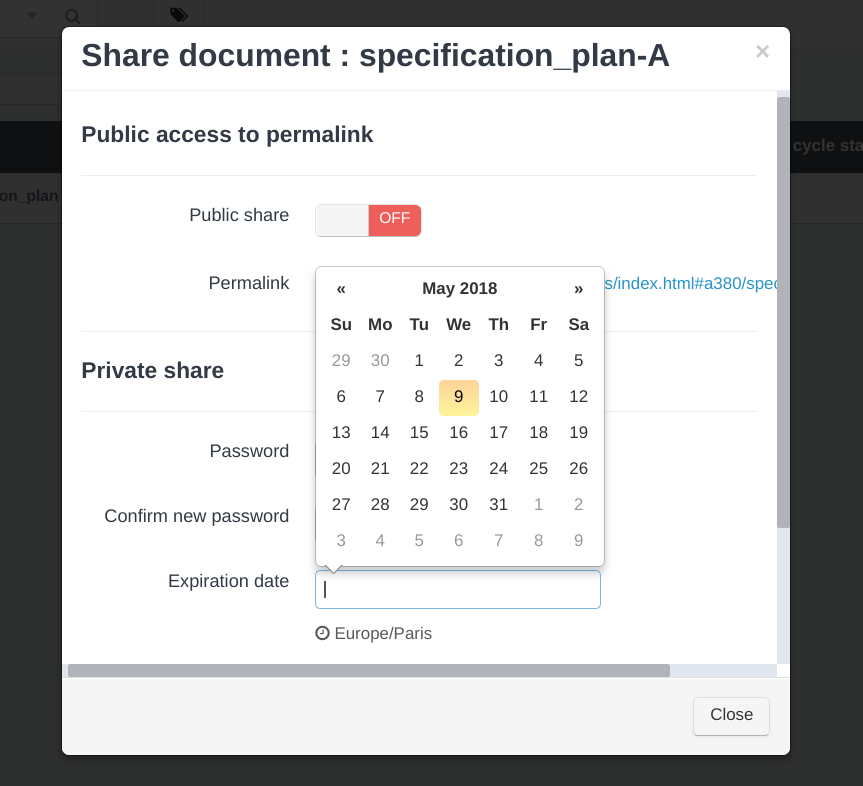This screenshot has width=863, height=786.
Task: Close the Share document dialog via X
Action: [762, 52]
